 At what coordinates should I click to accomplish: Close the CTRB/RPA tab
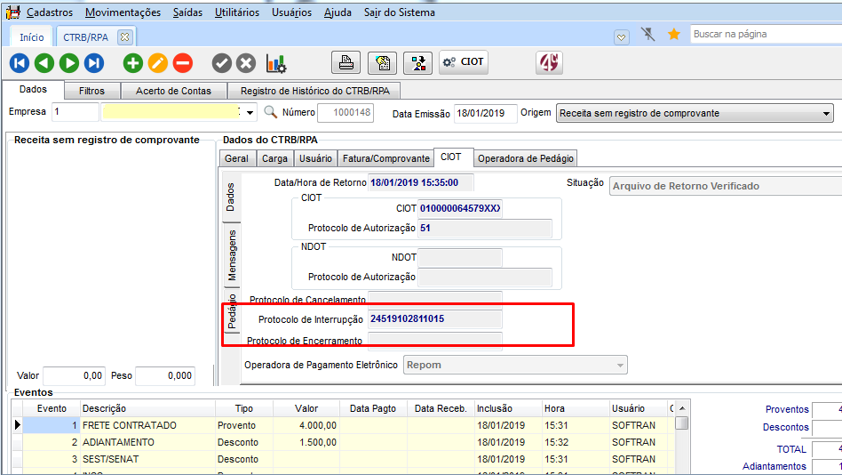(124, 36)
